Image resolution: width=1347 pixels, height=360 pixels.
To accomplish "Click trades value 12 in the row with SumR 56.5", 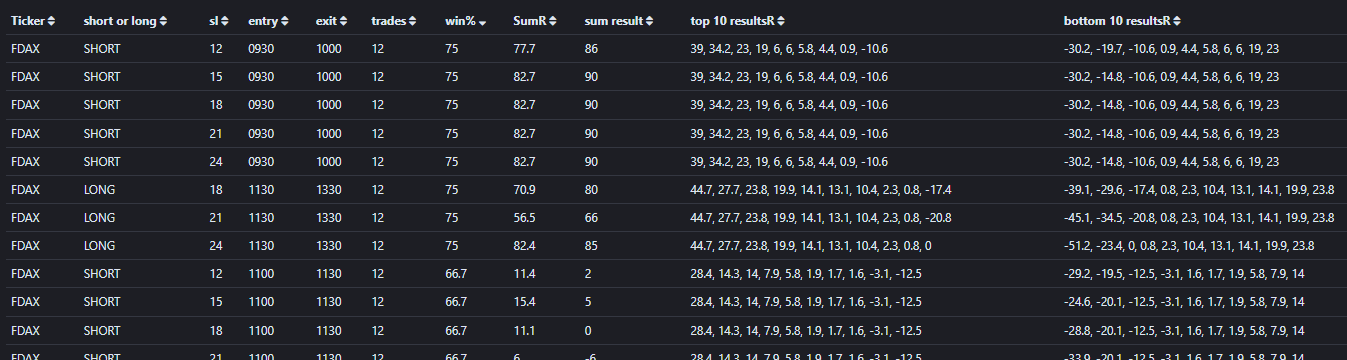I will click(x=377, y=217).
